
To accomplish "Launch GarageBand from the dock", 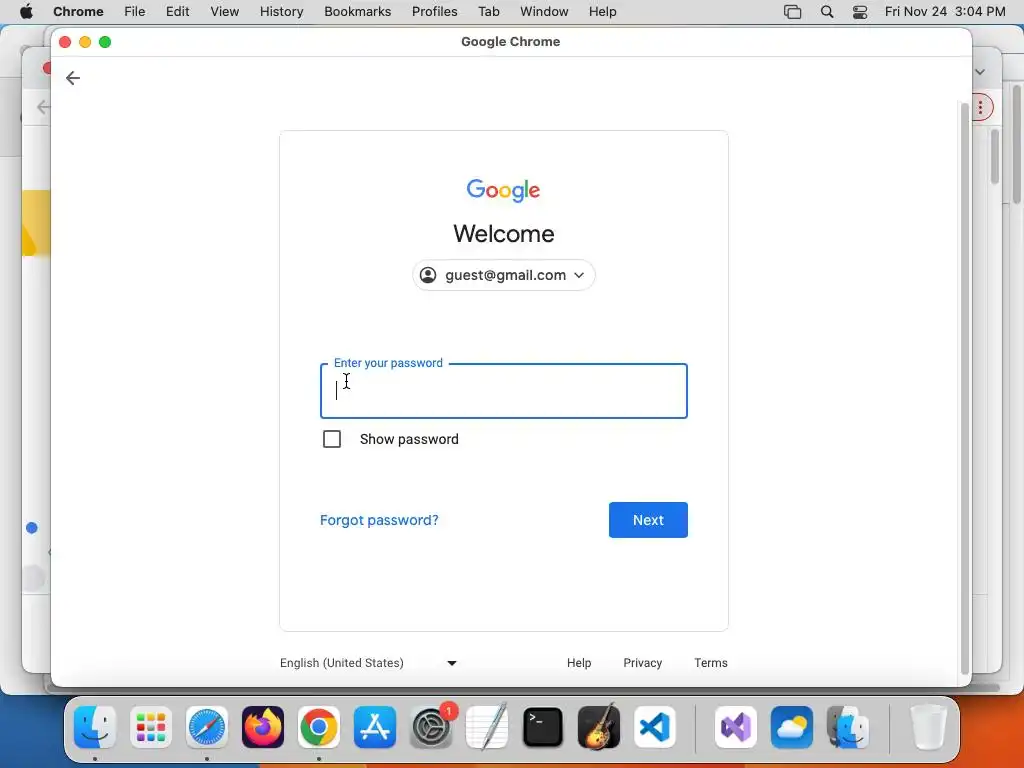I will tap(599, 727).
